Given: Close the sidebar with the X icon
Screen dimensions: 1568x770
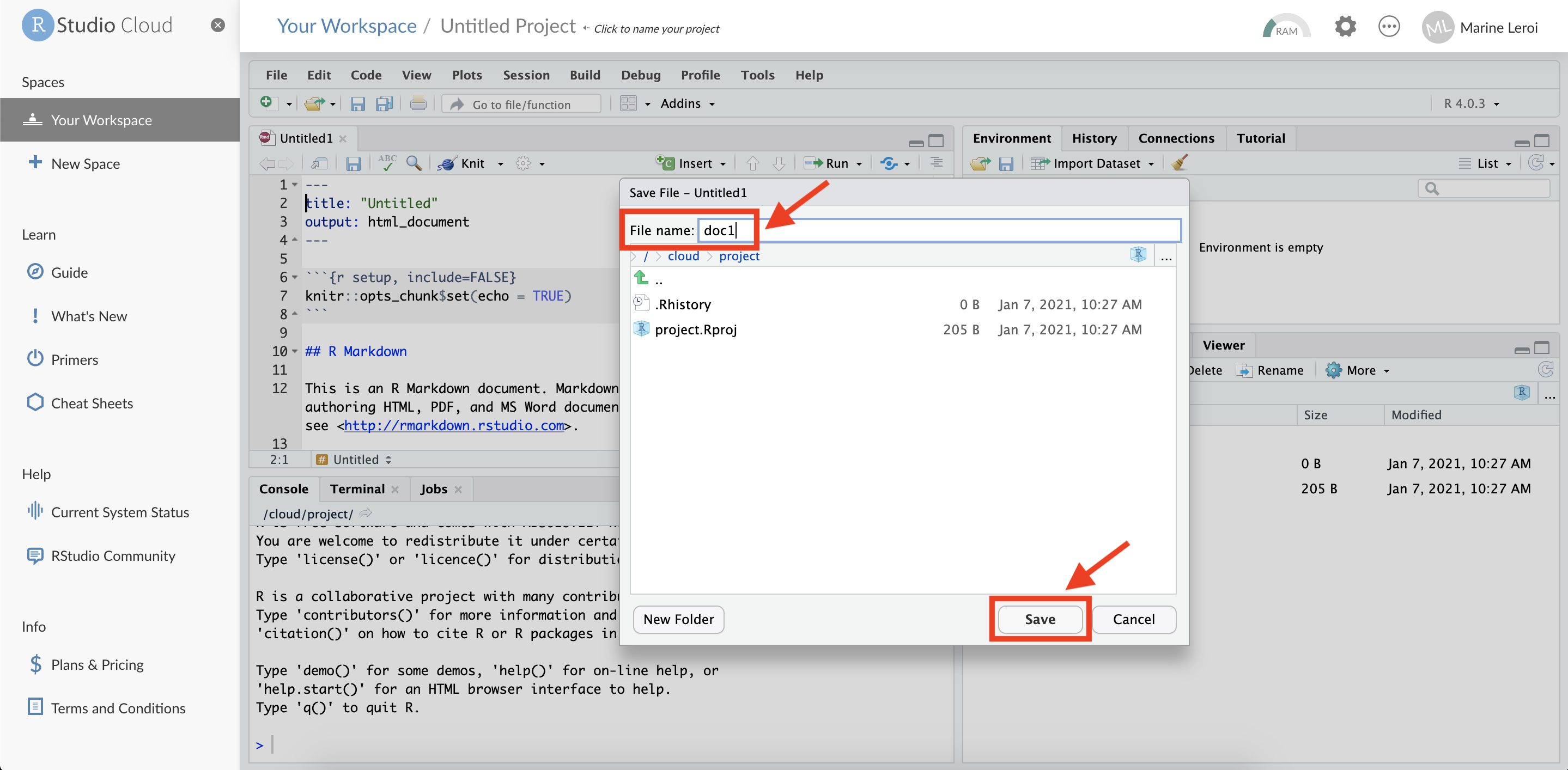Looking at the screenshot, I should (x=218, y=25).
